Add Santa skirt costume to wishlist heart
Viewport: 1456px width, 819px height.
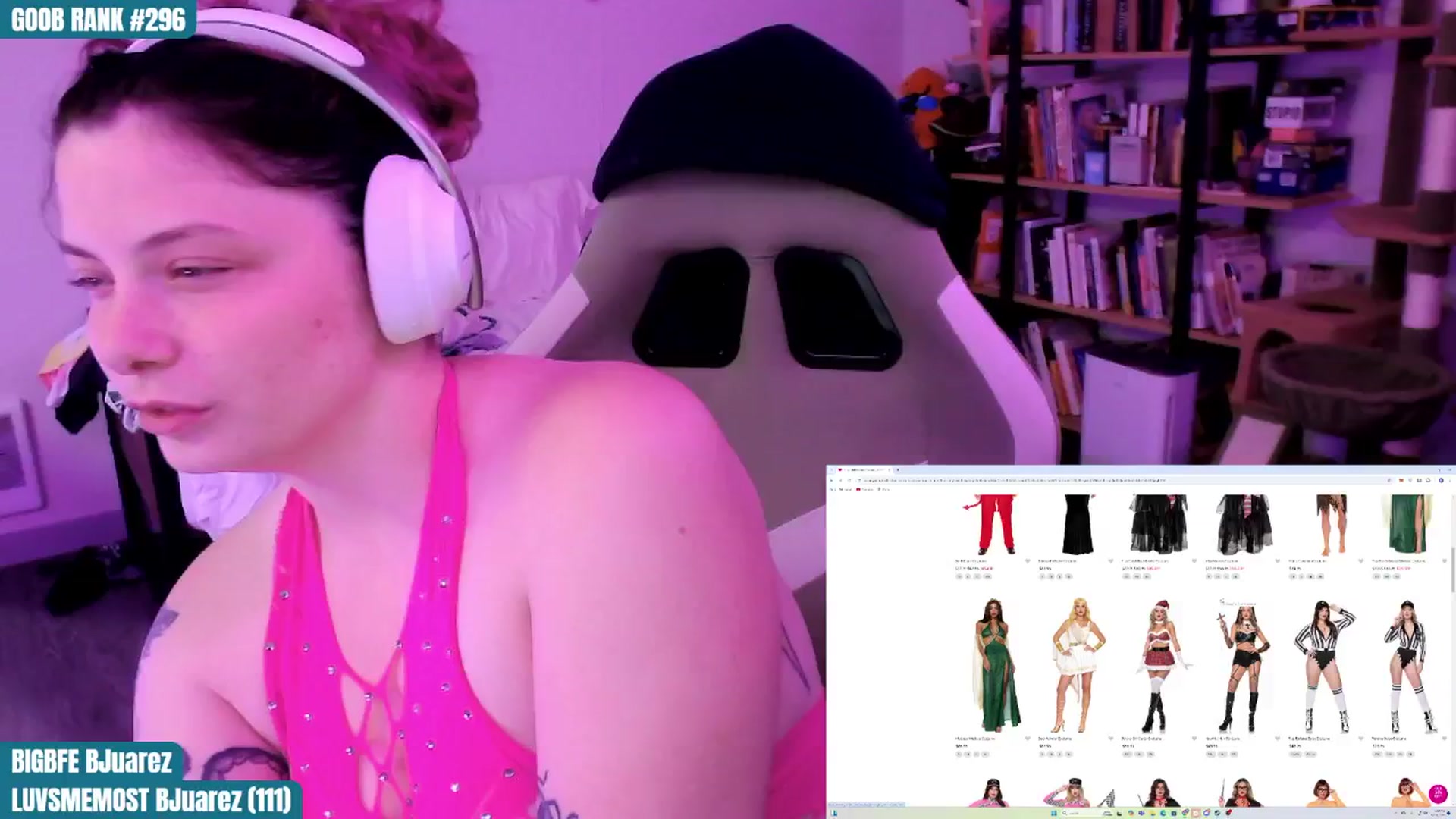[1194, 738]
